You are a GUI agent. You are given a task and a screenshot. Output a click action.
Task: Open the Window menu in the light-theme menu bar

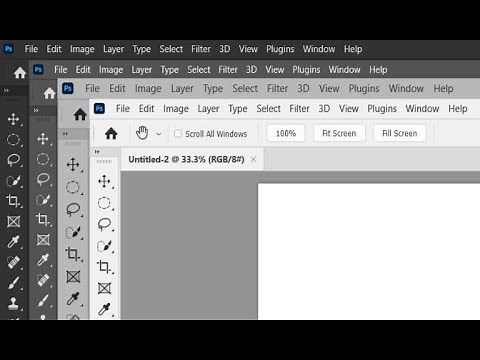(x=422, y=109)
